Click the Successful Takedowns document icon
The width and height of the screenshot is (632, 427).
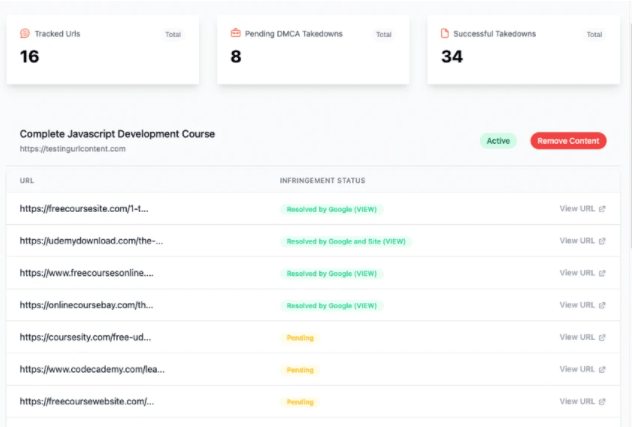coord(445,33)
